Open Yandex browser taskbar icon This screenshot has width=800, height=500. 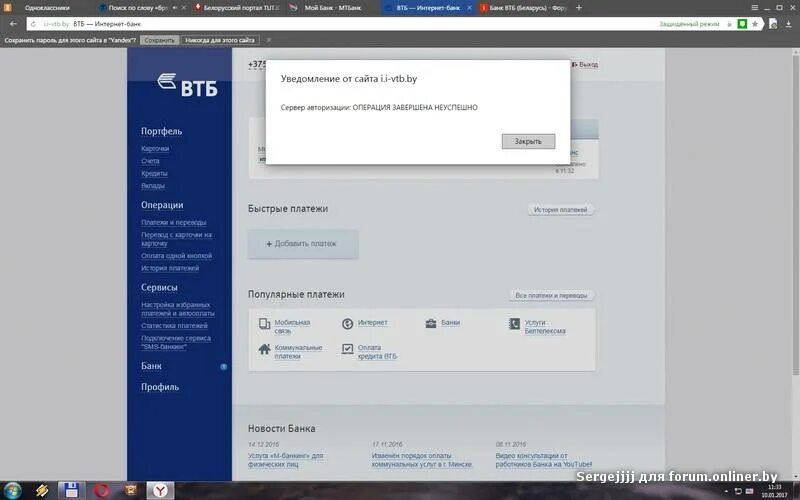pyautogui.click(x=161, y=491)
